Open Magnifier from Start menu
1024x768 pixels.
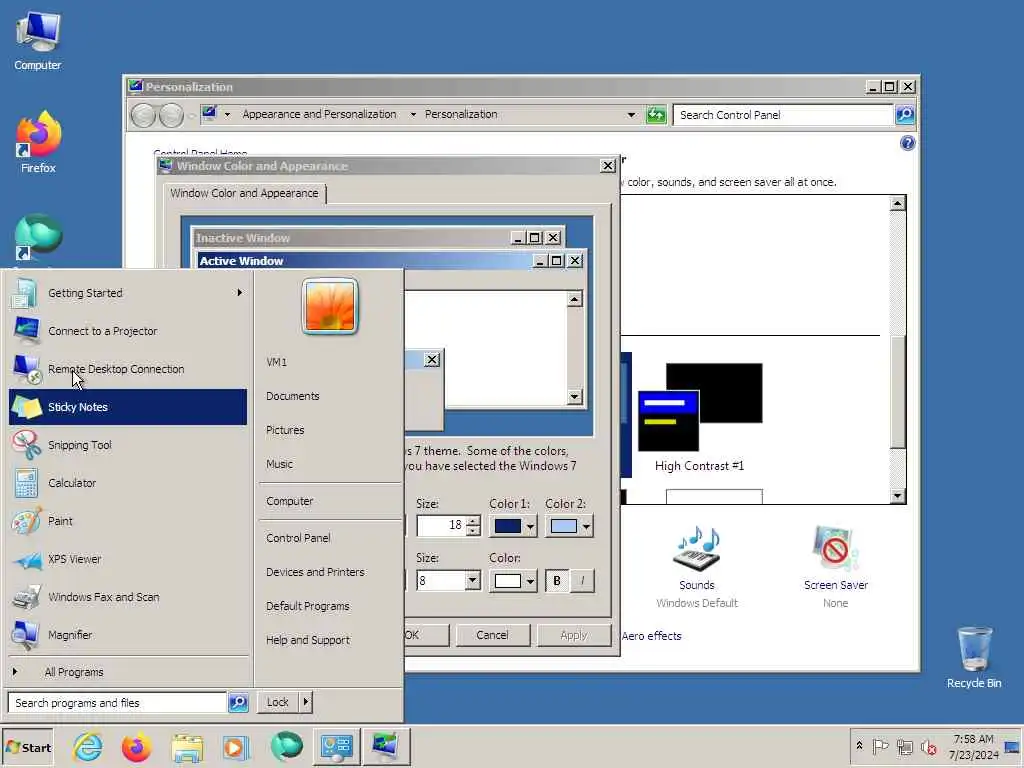pos(128,635)
